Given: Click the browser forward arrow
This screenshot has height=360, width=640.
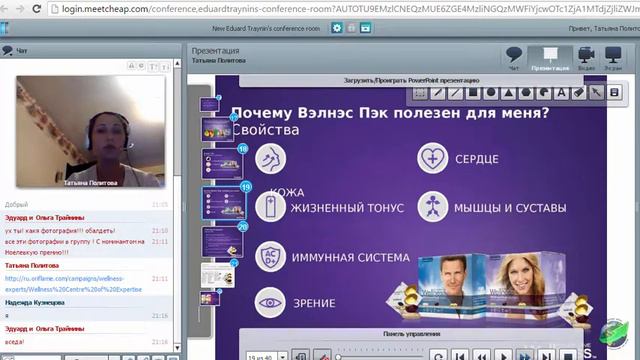Looking at the screenshot, I should click(x=20, y=9).
